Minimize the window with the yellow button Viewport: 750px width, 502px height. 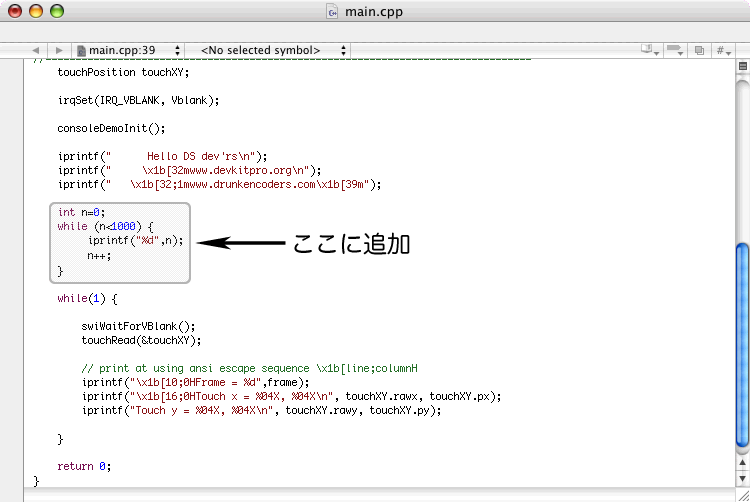click(36, 11)
